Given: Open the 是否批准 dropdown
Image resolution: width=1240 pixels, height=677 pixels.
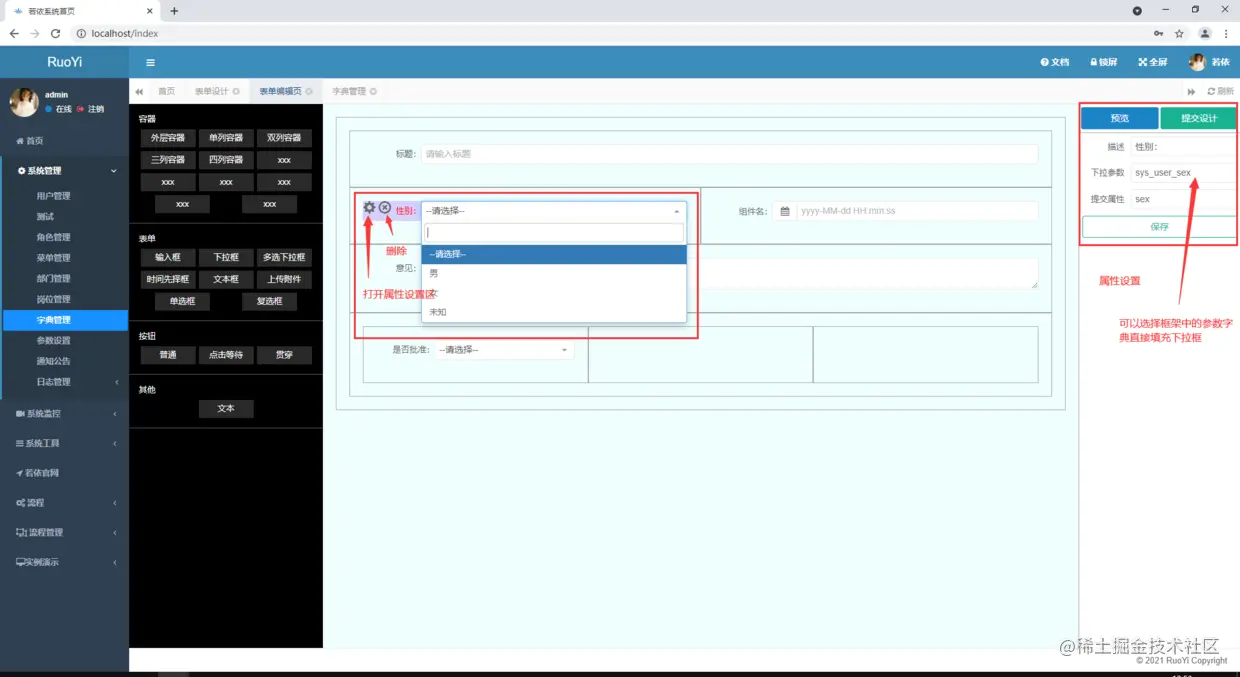Looking at the screenshot, I should [504, 350].
